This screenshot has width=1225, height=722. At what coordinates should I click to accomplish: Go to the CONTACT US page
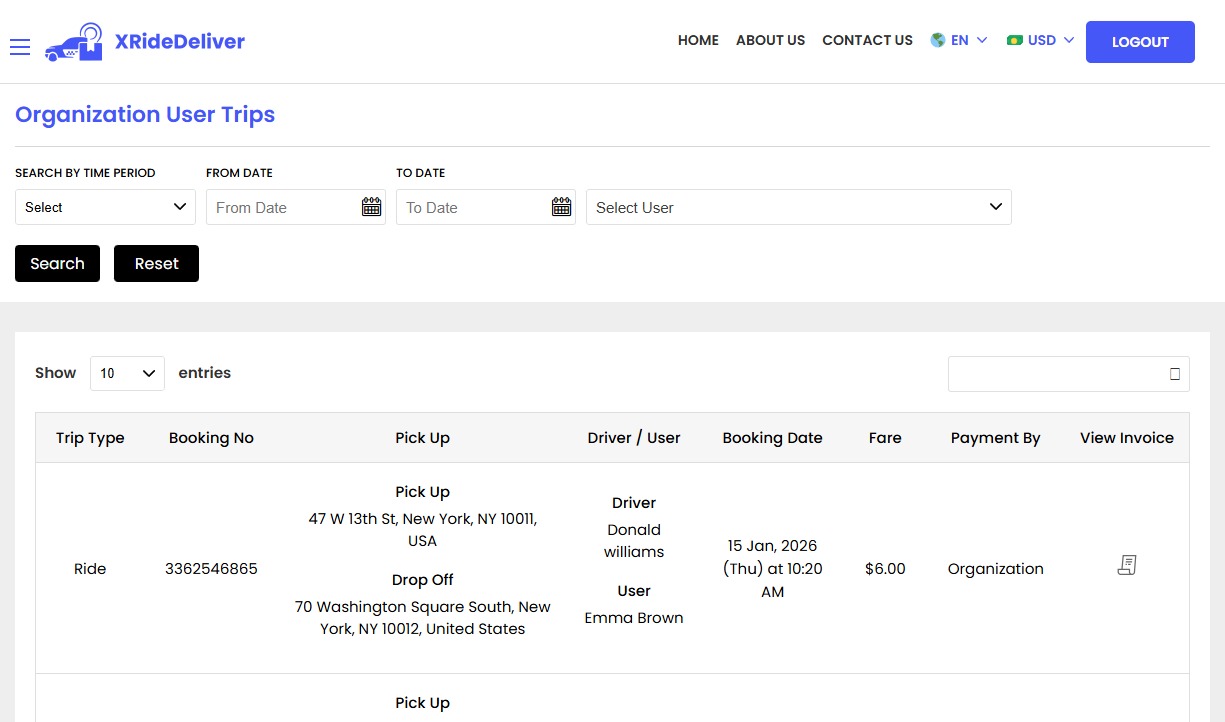pos(867,41)
